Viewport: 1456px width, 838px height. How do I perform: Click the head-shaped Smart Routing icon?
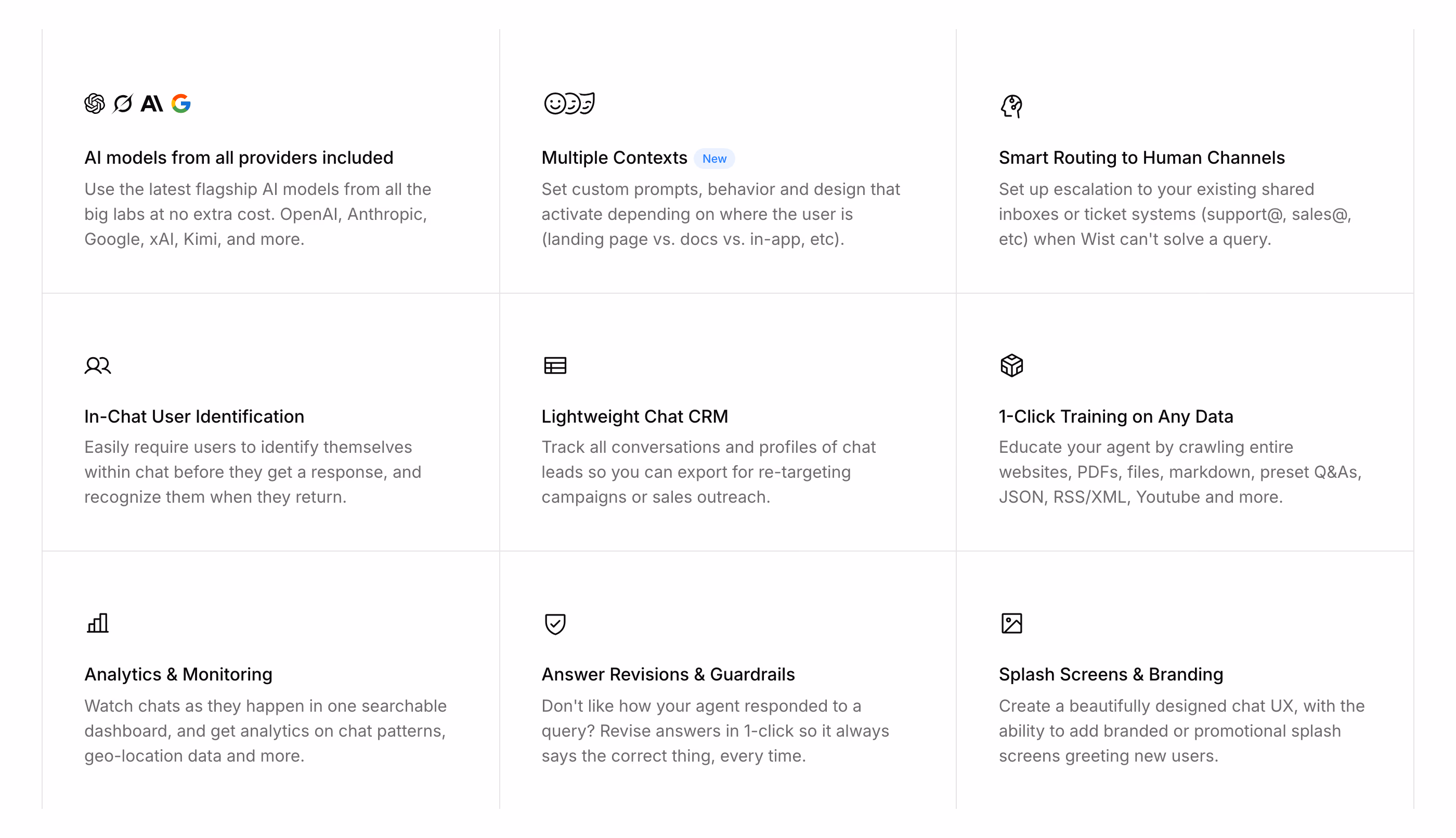(1011, 106)
